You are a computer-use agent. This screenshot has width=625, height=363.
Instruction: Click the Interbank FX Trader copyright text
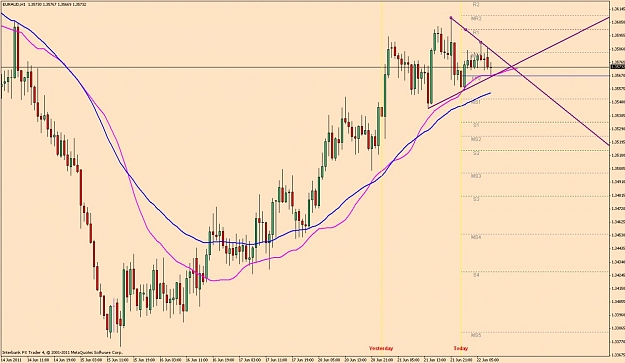pos(62,353)
